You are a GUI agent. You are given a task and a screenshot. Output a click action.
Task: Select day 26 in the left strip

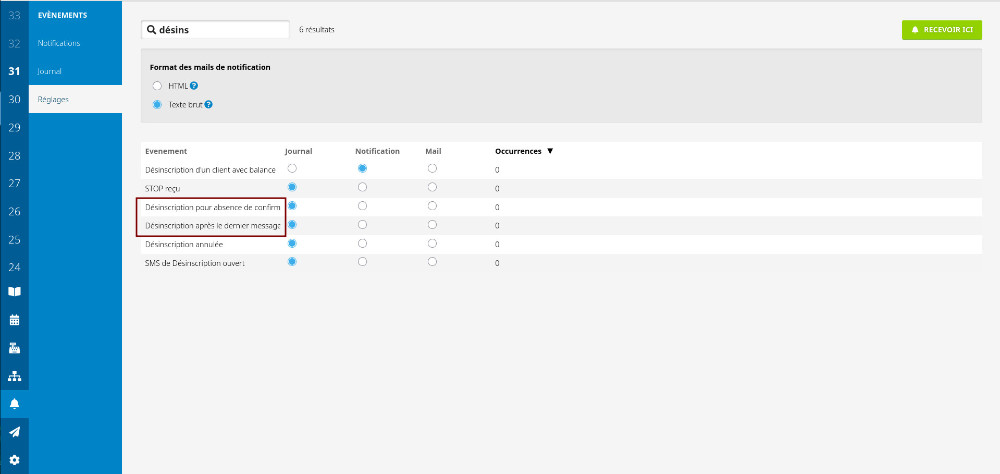coord(14,211)
